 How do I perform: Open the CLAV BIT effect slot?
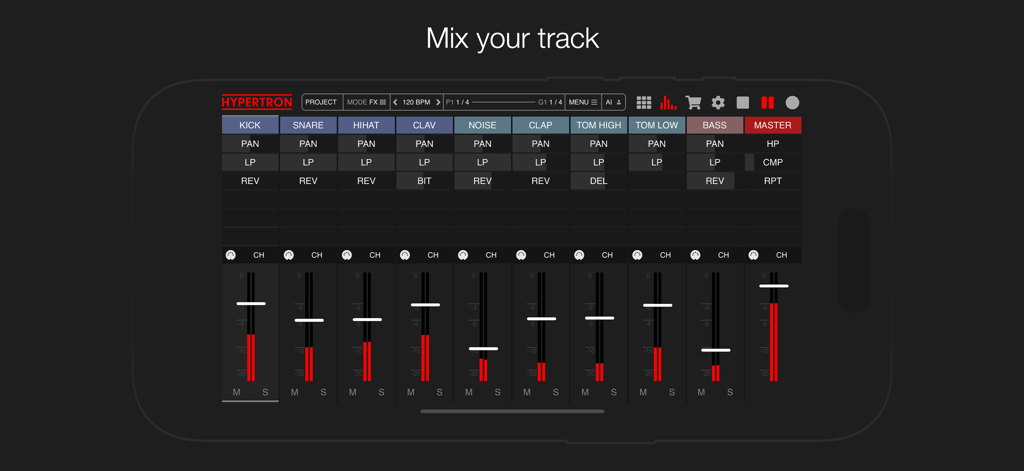point(424,180)
